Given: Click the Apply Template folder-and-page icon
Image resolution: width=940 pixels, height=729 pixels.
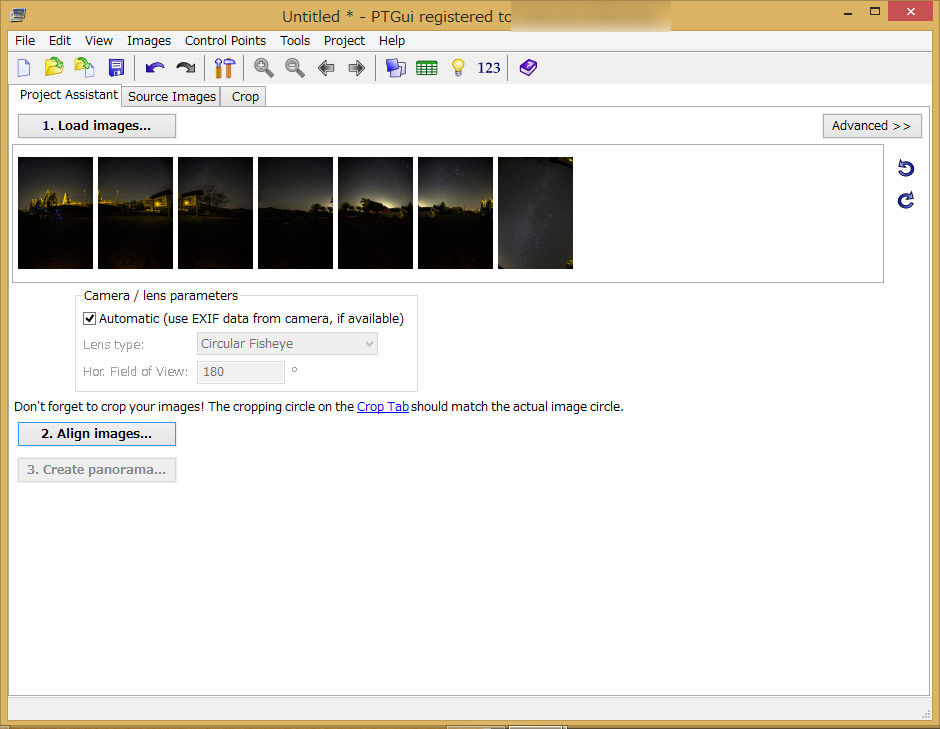Looking at the screenshot, I should [x=85, y=68].
